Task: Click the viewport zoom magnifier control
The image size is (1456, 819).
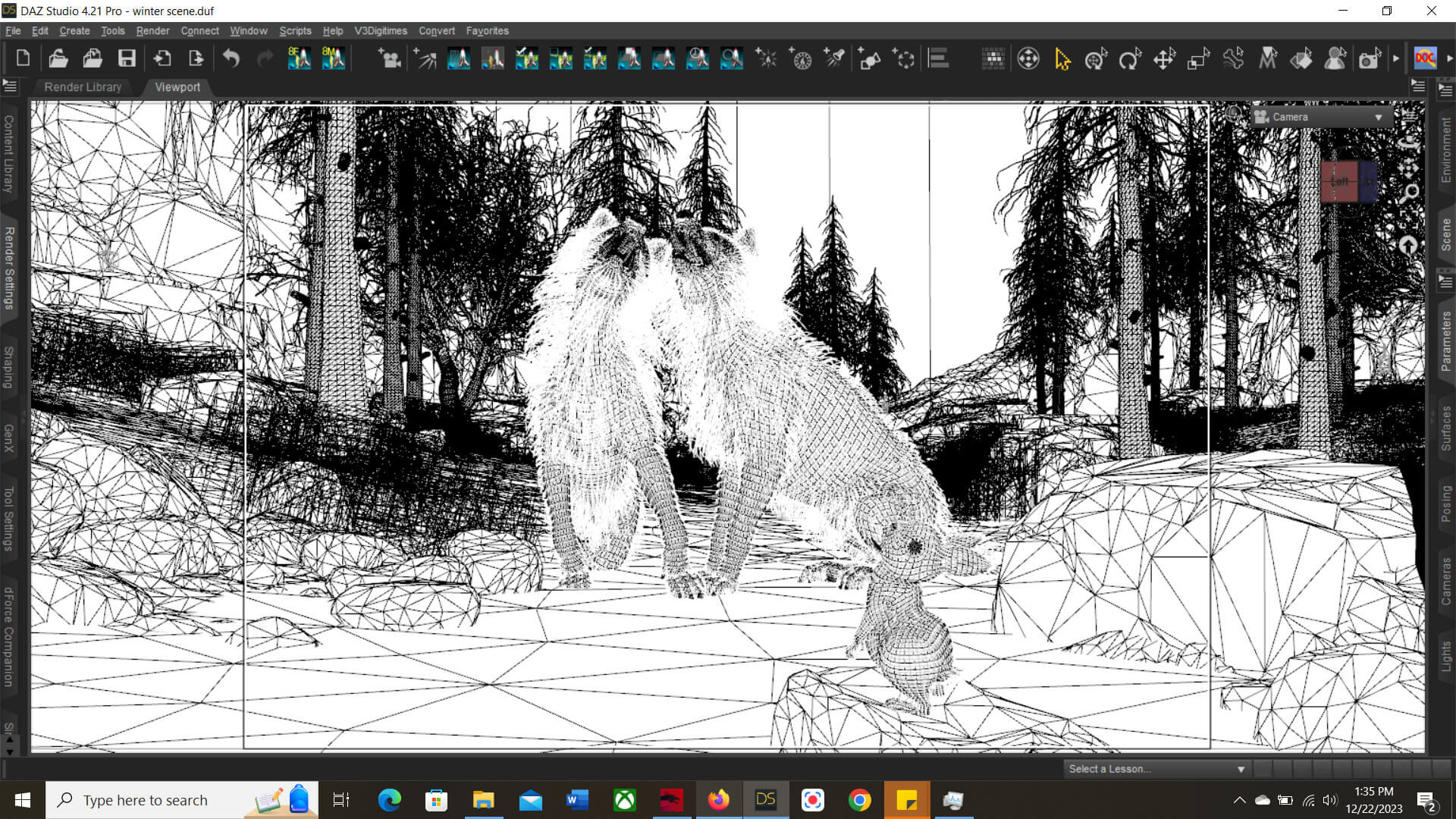Action: click(x=1410, y=193)
